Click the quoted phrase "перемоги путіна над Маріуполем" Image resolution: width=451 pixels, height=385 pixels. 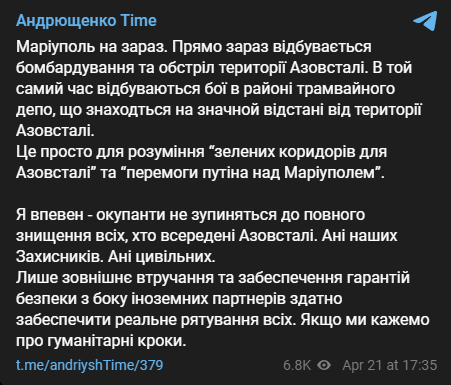coord(254,173)
